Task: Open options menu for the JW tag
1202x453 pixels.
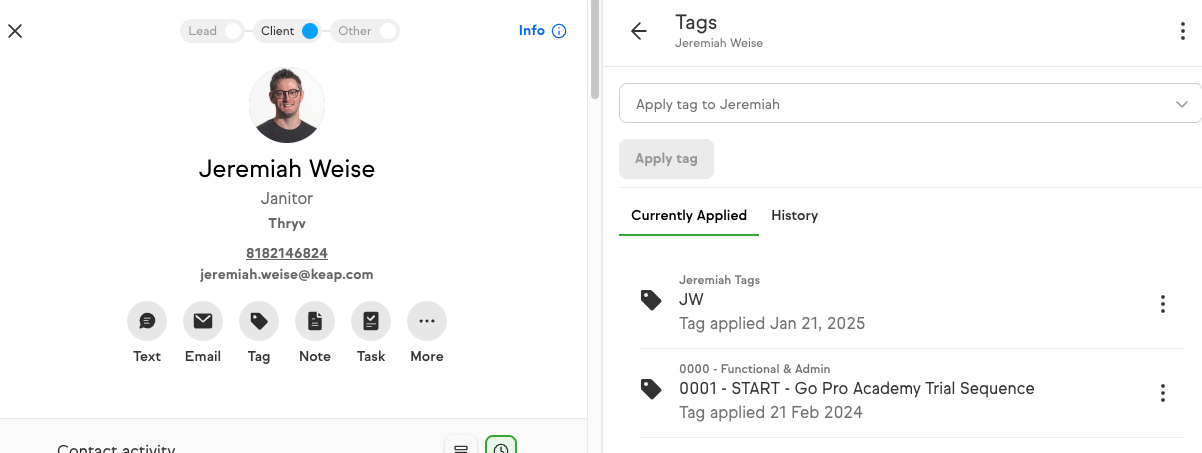Action: (1162, 304)
